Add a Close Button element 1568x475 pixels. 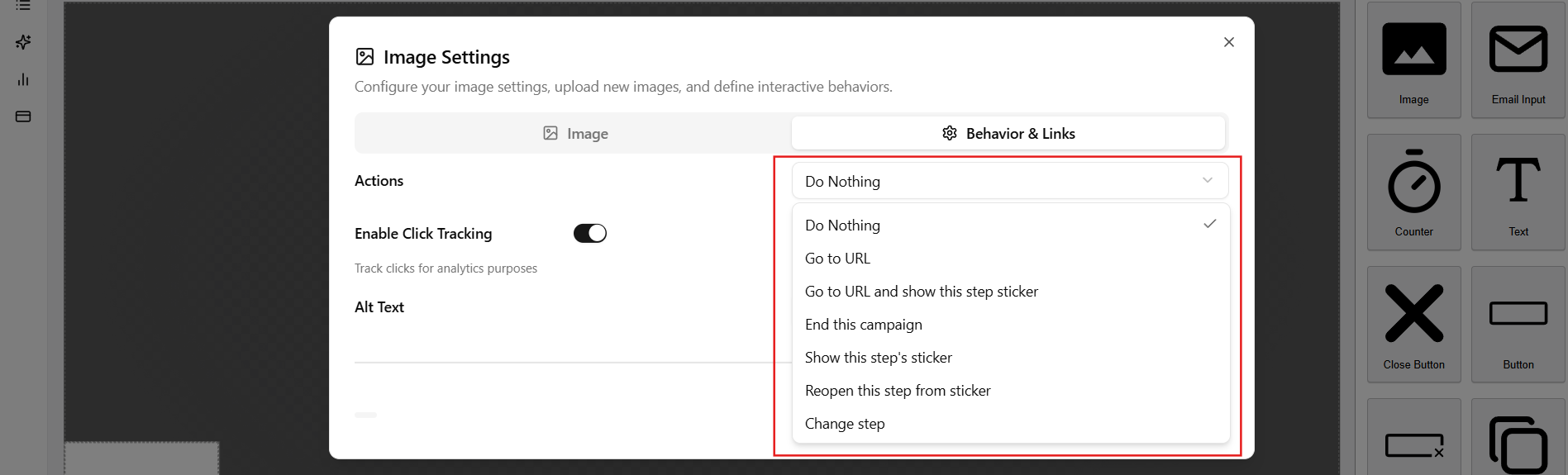pyautogui.click(x=1413, y=325)
